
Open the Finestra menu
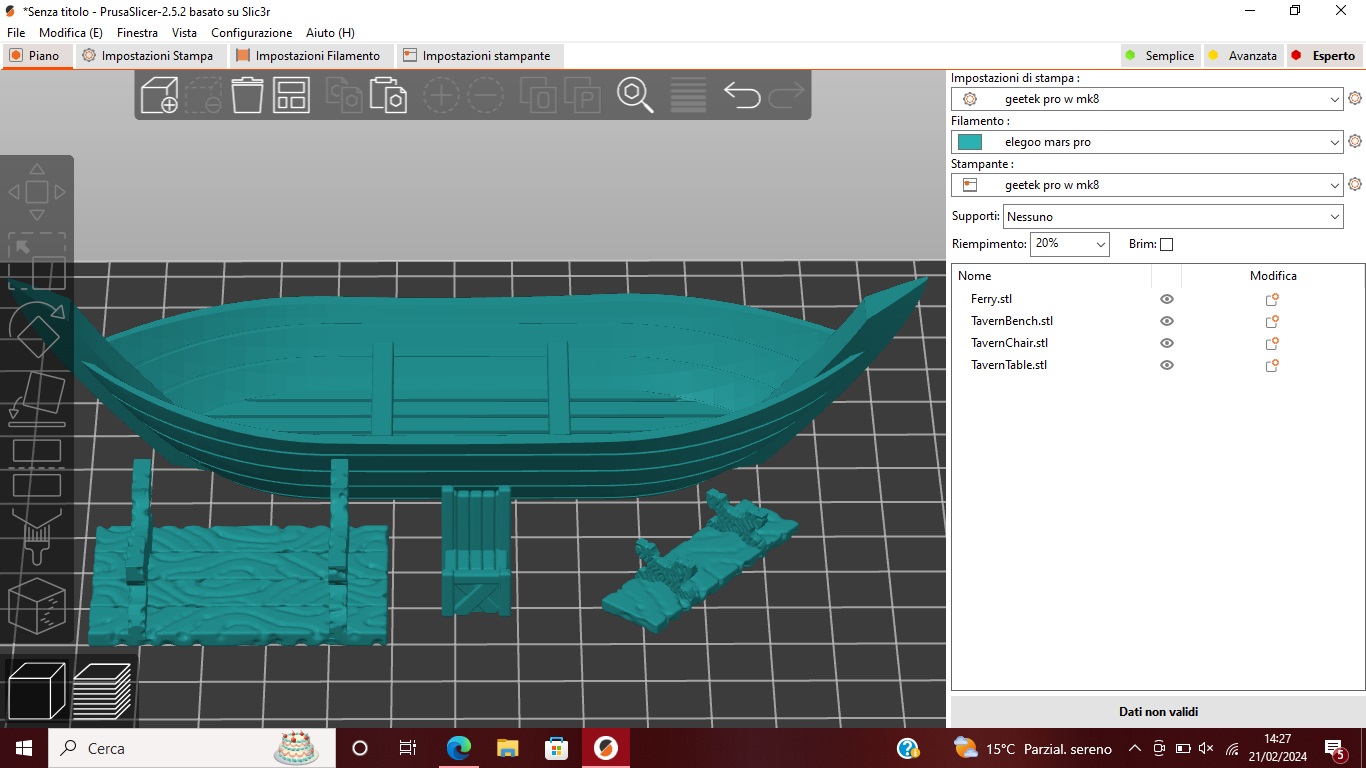pos(137,33)
